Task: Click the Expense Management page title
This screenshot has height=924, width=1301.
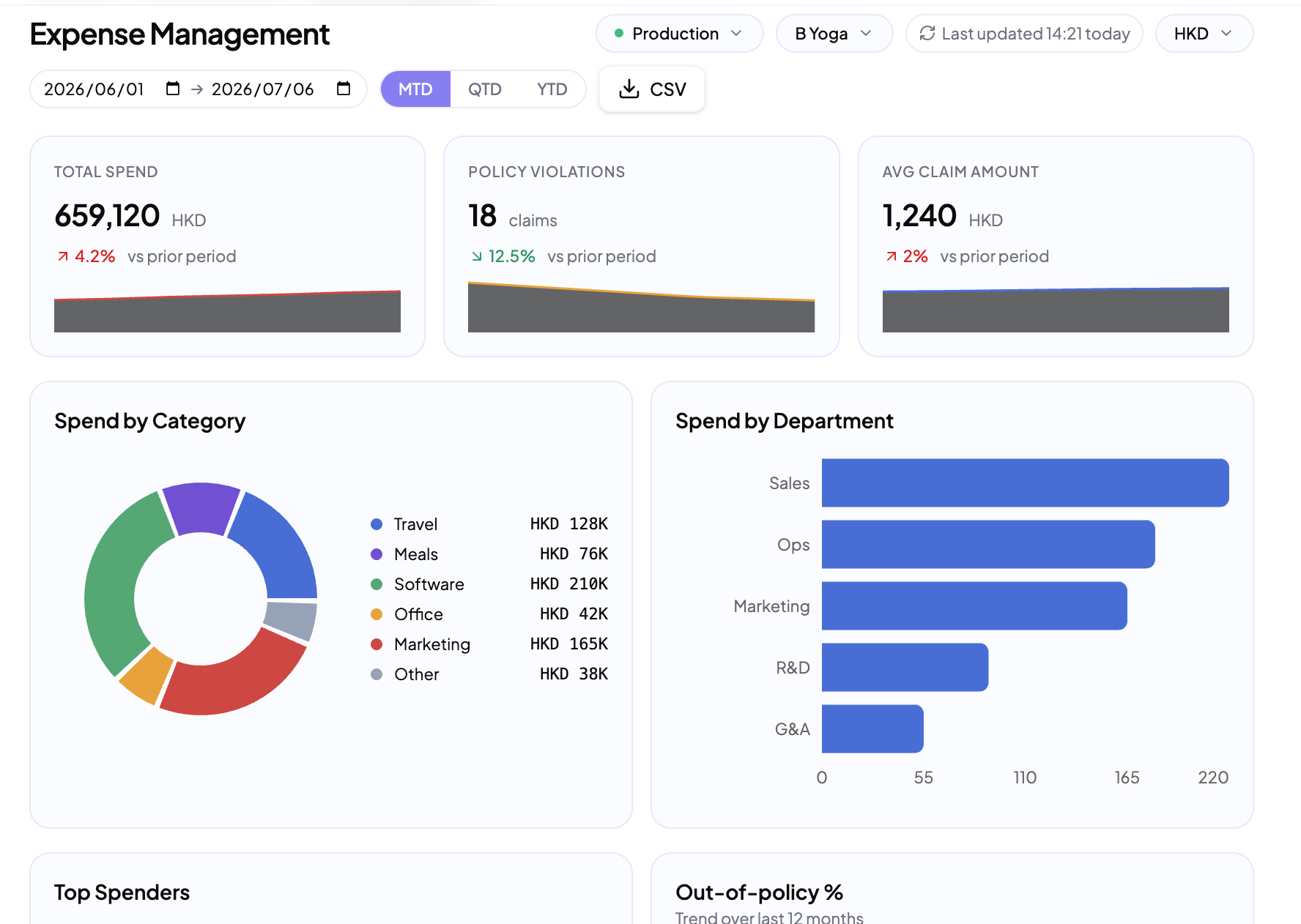Action: (x=179, y=34)
